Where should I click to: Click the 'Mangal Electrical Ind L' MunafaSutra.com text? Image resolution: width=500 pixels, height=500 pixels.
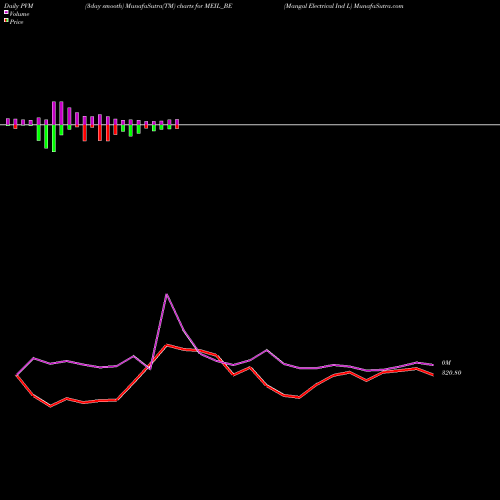(343, 6)
